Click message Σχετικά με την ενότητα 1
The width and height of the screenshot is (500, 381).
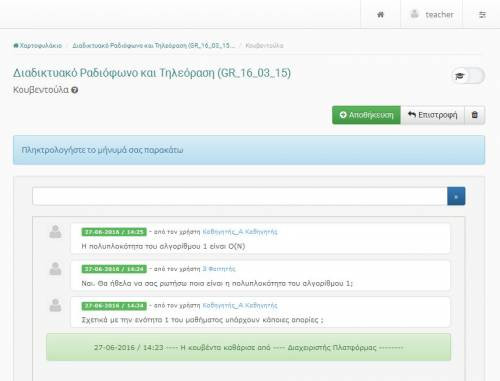pyautogui.click(x=202, y=320)
